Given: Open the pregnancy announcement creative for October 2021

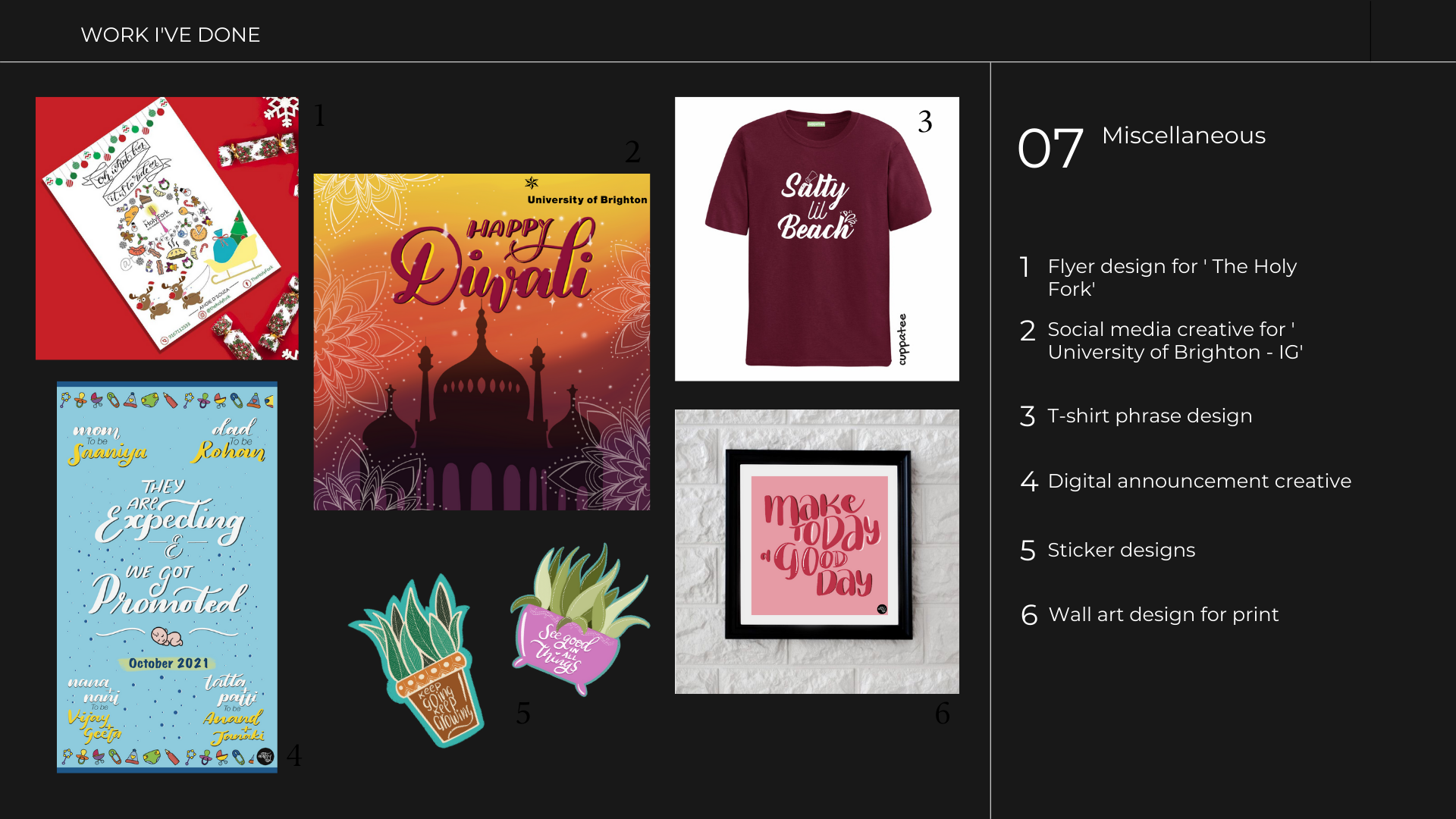Looking at the screenshot, I should (167, 577).
